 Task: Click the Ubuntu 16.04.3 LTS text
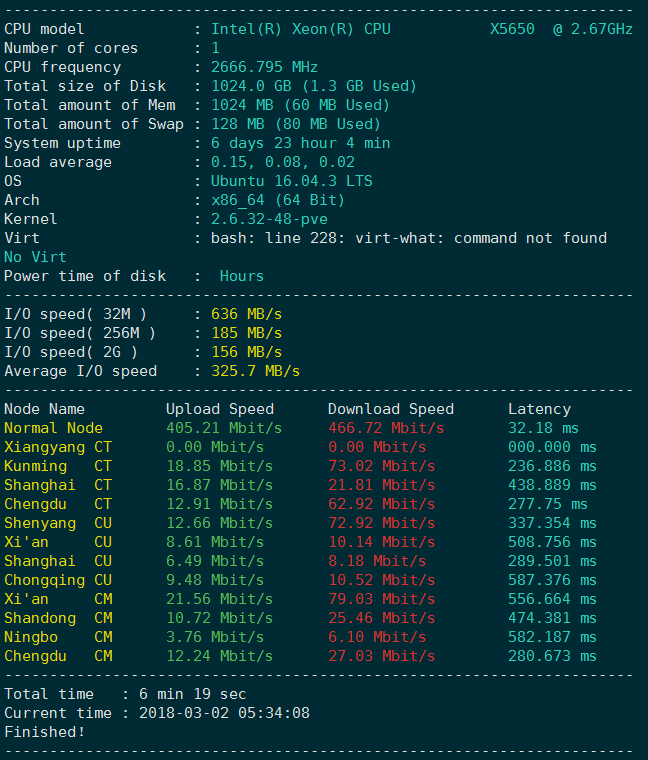[291, 181]
